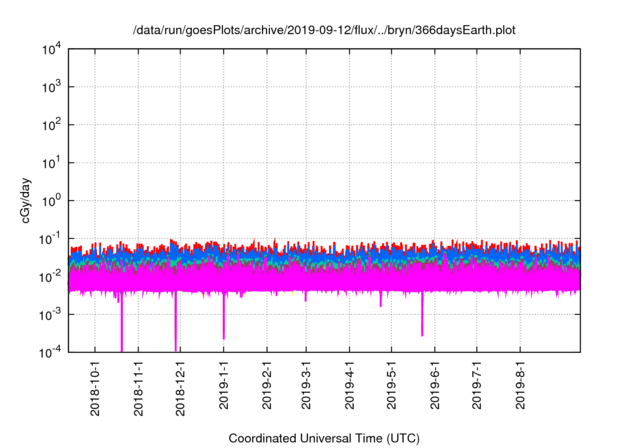Click the Coordinated Universal Time axis label
Viewport: 640px width, 448px height.
click(324, 438)
